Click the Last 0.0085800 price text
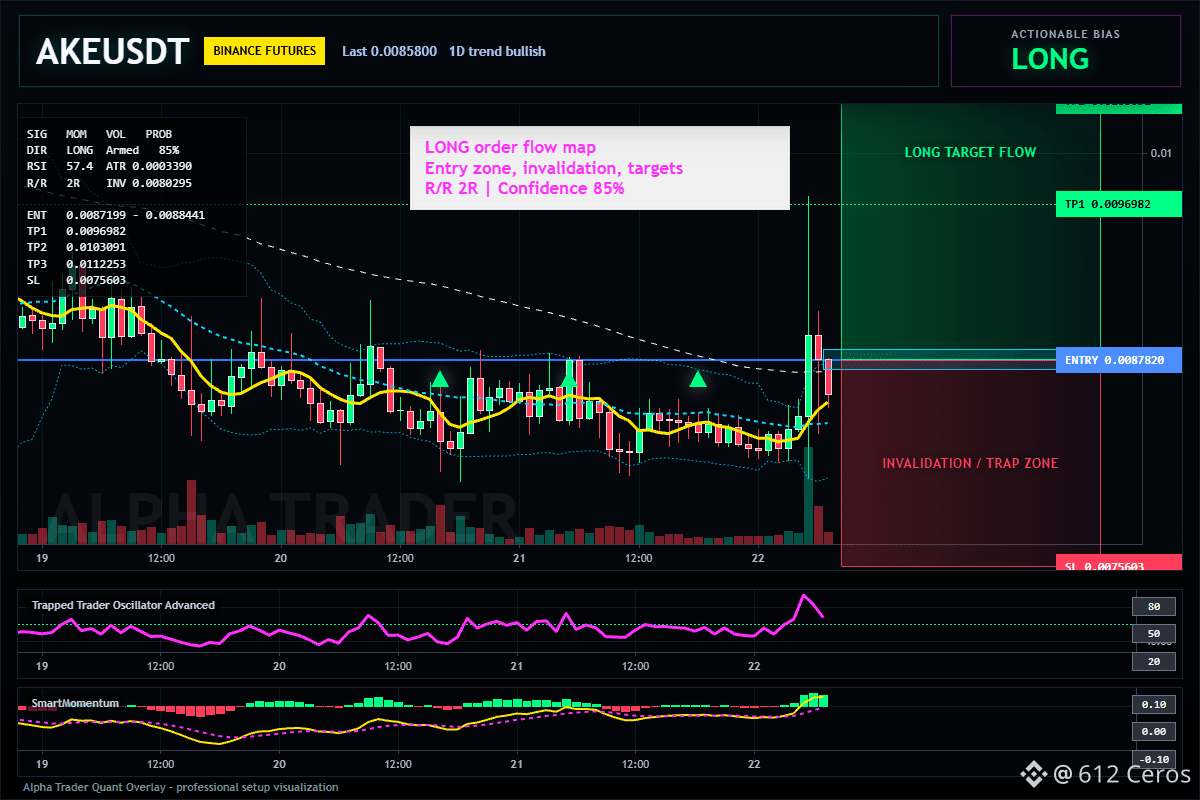The height and width of the screenshot is (800, 1200). (x=389, y=51)
